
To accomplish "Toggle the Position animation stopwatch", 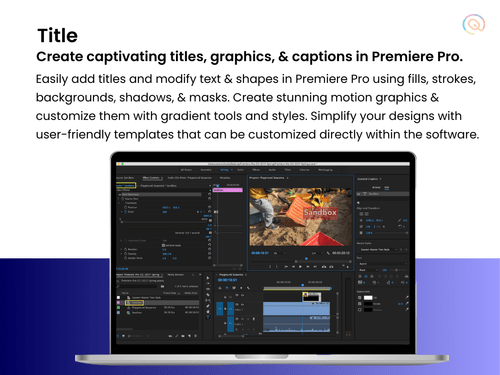I will tap(126, 207).
